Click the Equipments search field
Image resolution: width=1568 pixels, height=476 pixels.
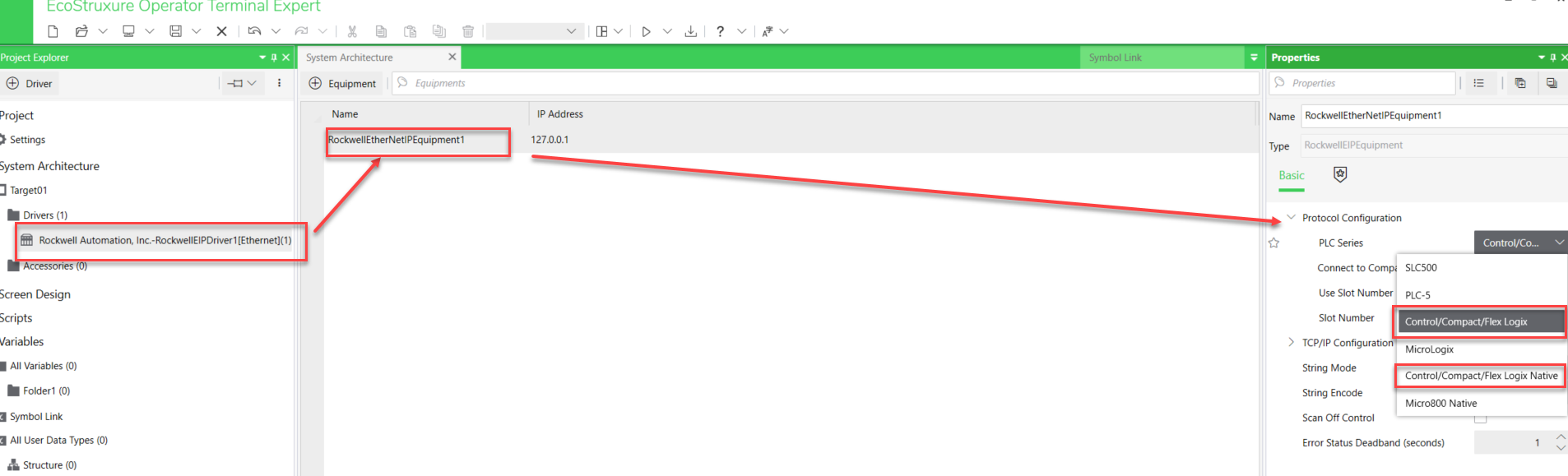pyautogui.click(x=824, y=83)
